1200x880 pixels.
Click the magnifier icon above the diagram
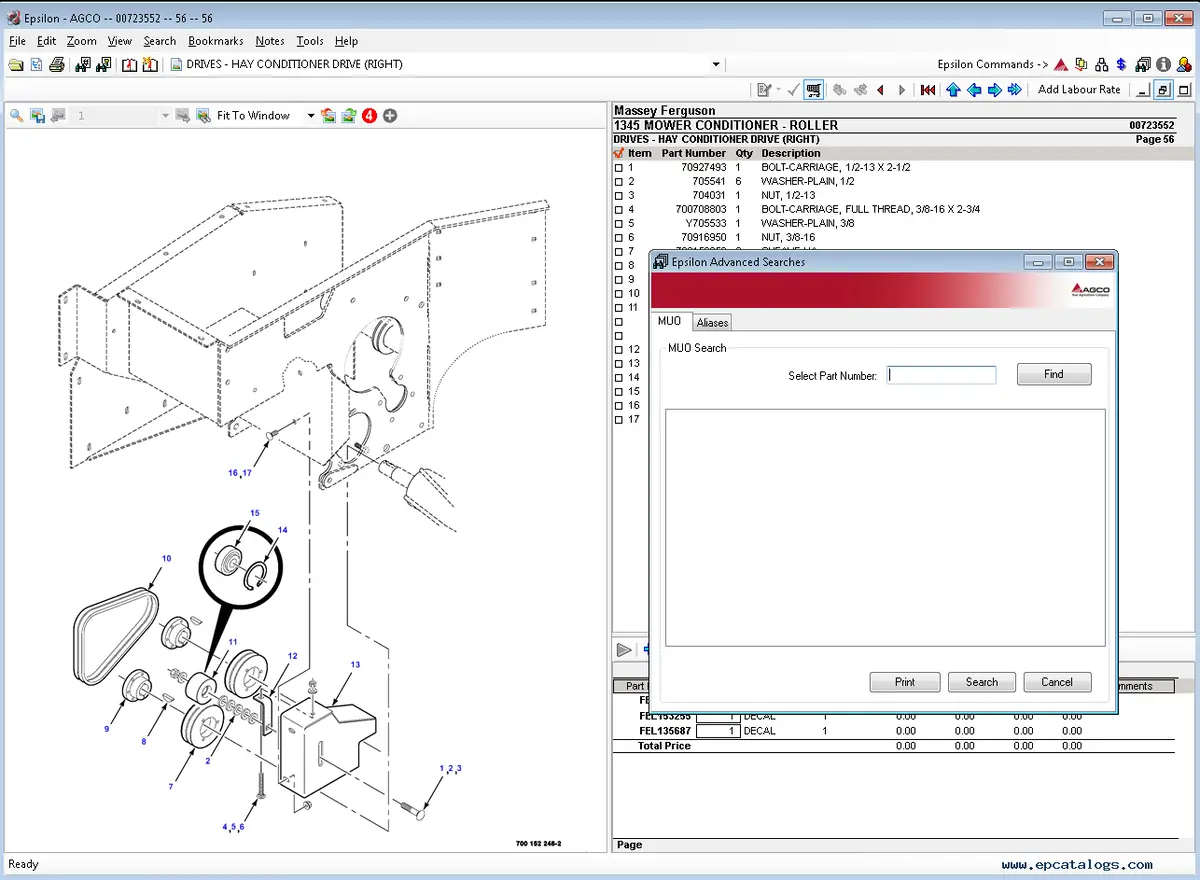click(x=17, y=116)
